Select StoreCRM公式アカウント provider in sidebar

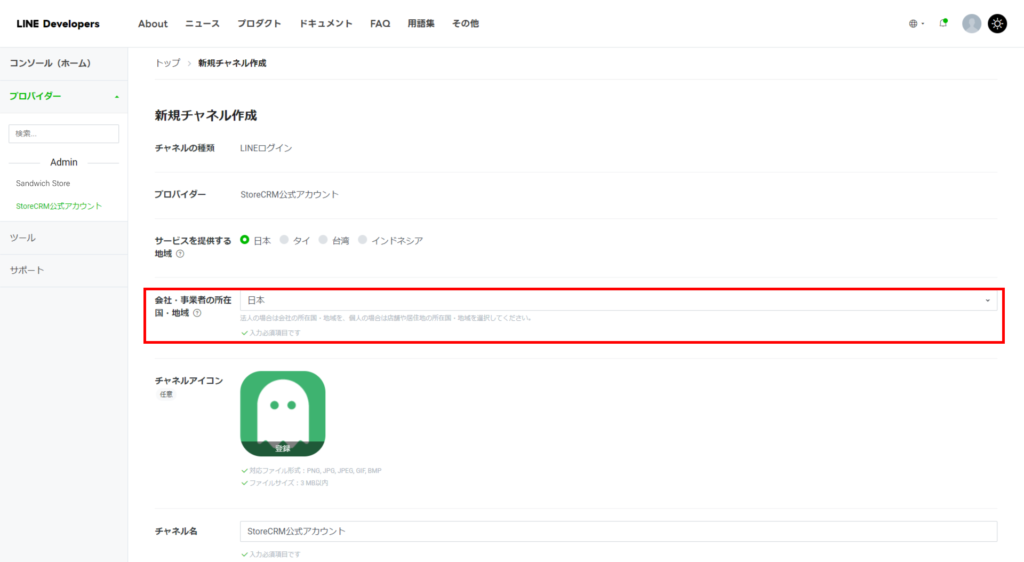(59, 206)
